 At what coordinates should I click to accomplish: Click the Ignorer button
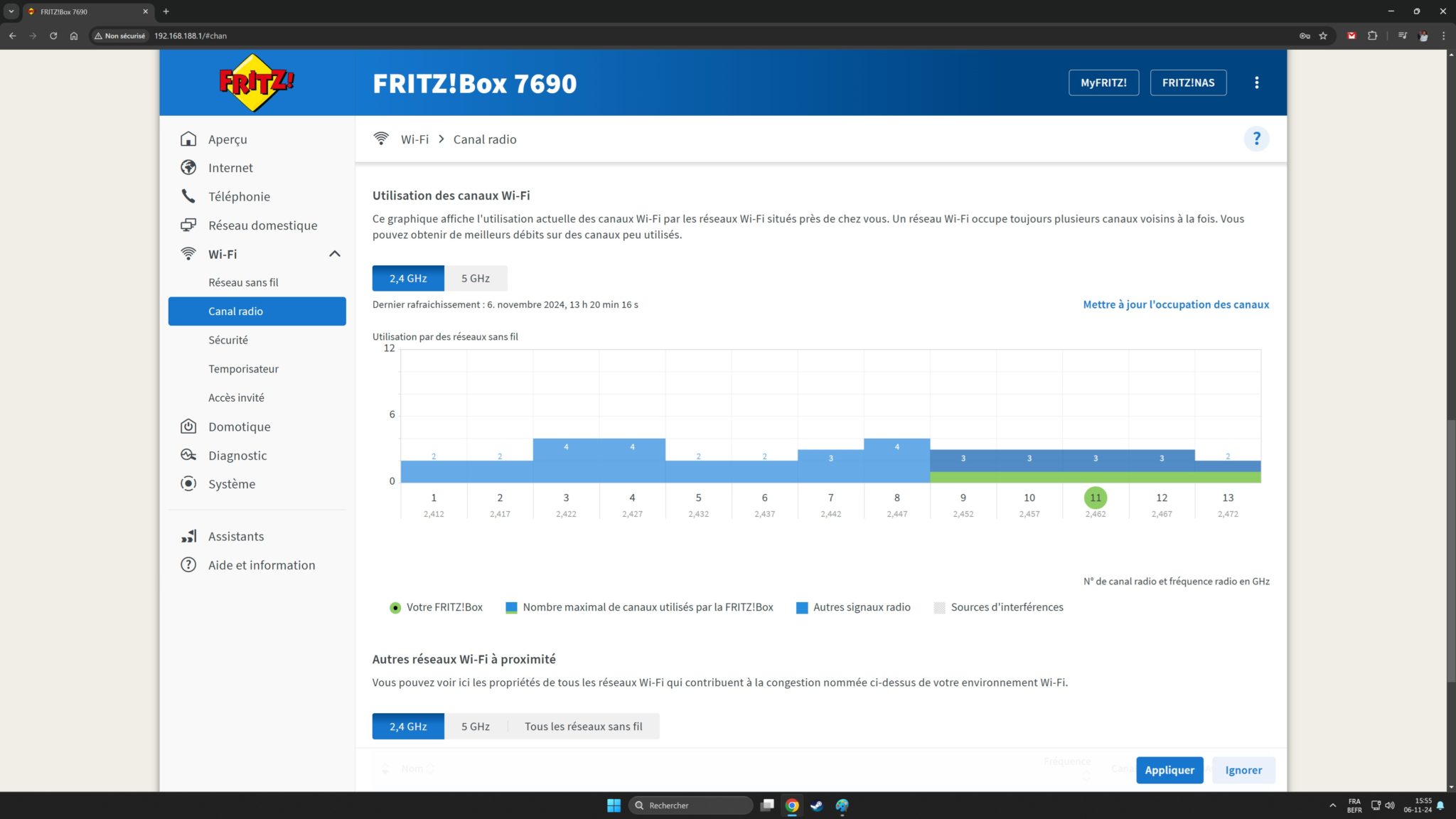click(1243, 770)
